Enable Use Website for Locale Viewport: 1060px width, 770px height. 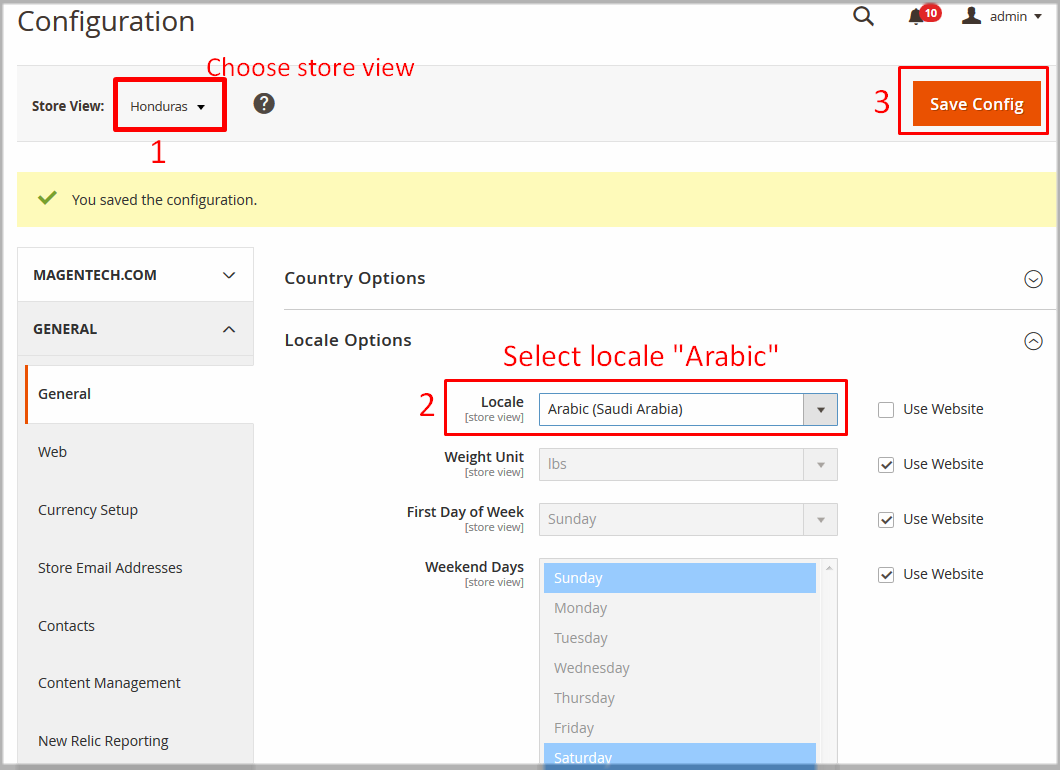(x=886, y=409)
